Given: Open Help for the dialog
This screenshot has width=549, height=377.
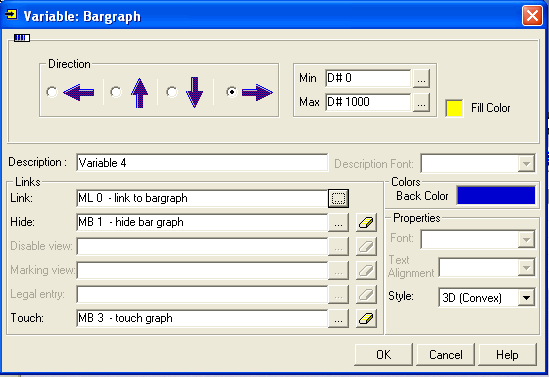Looking at the screenshot, I should point(507,355).
